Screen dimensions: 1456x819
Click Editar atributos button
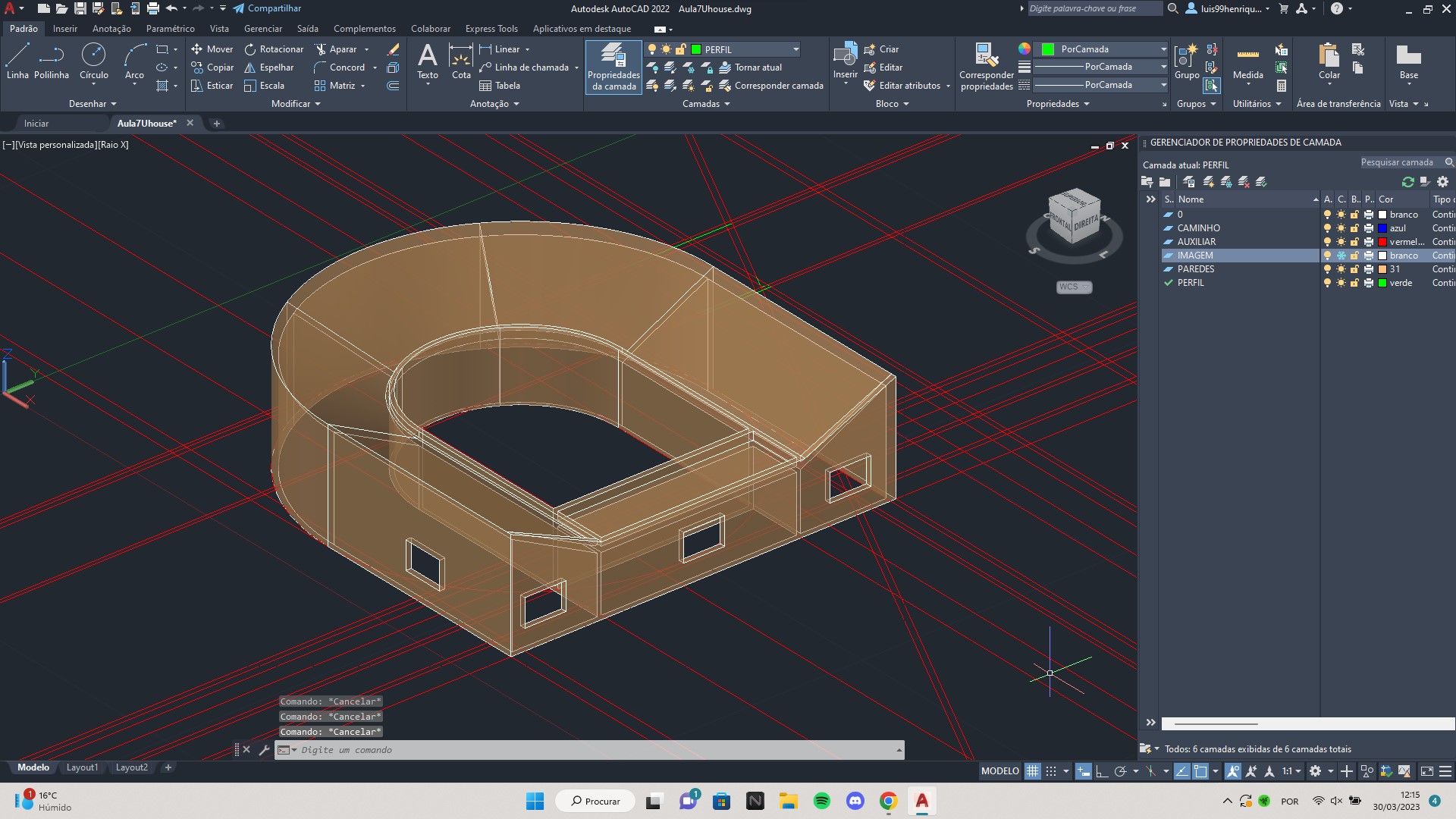coord(901,86)
